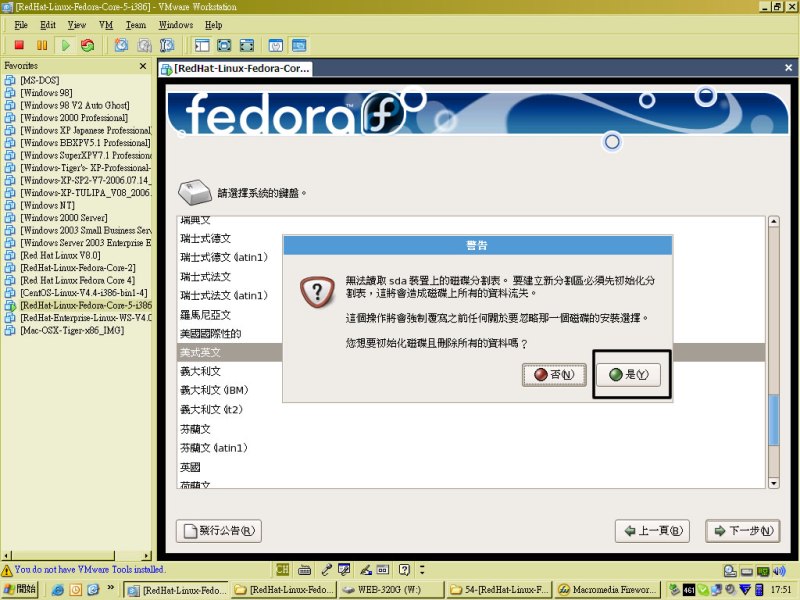This screenshot has width=800, height=600.
Task: Click the CH input language indicator
Action: pyautogui.click(x=282, y=569)
